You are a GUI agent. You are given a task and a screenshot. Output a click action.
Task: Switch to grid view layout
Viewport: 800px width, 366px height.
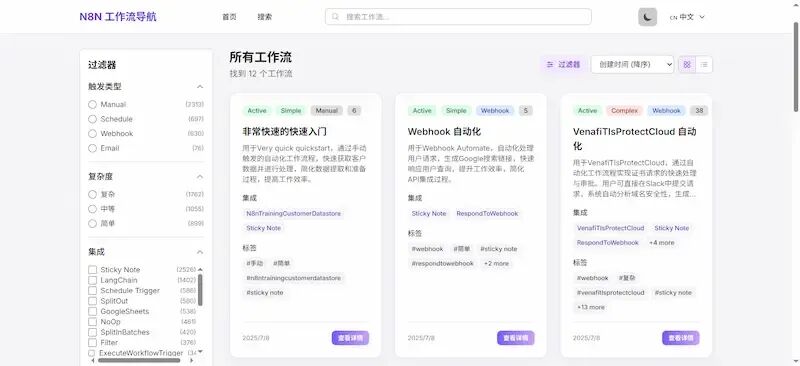pyautogui.click(x=687, y=64)
